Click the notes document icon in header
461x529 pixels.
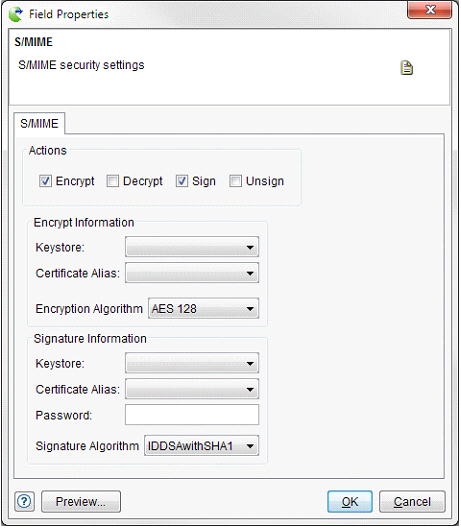coord(407,67)
